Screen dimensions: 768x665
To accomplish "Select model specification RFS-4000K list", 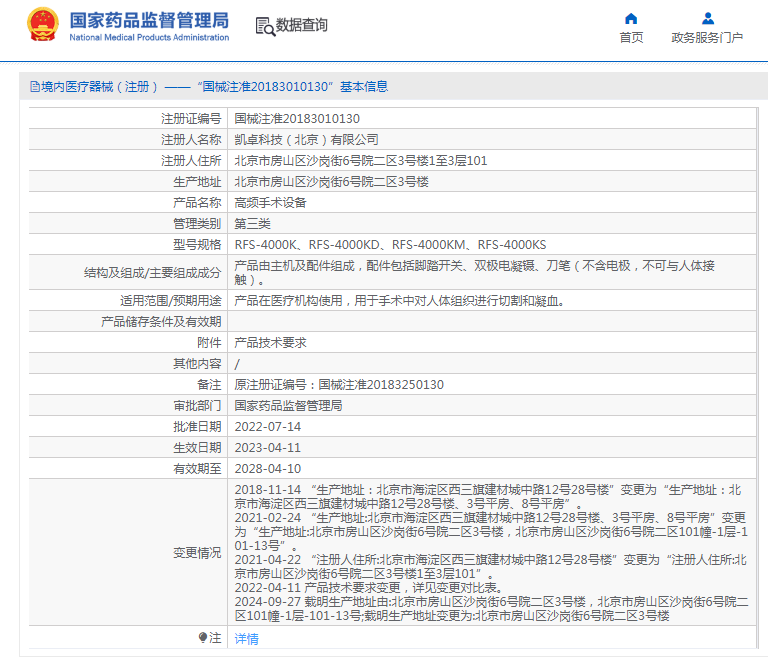I will click(390, 245).
